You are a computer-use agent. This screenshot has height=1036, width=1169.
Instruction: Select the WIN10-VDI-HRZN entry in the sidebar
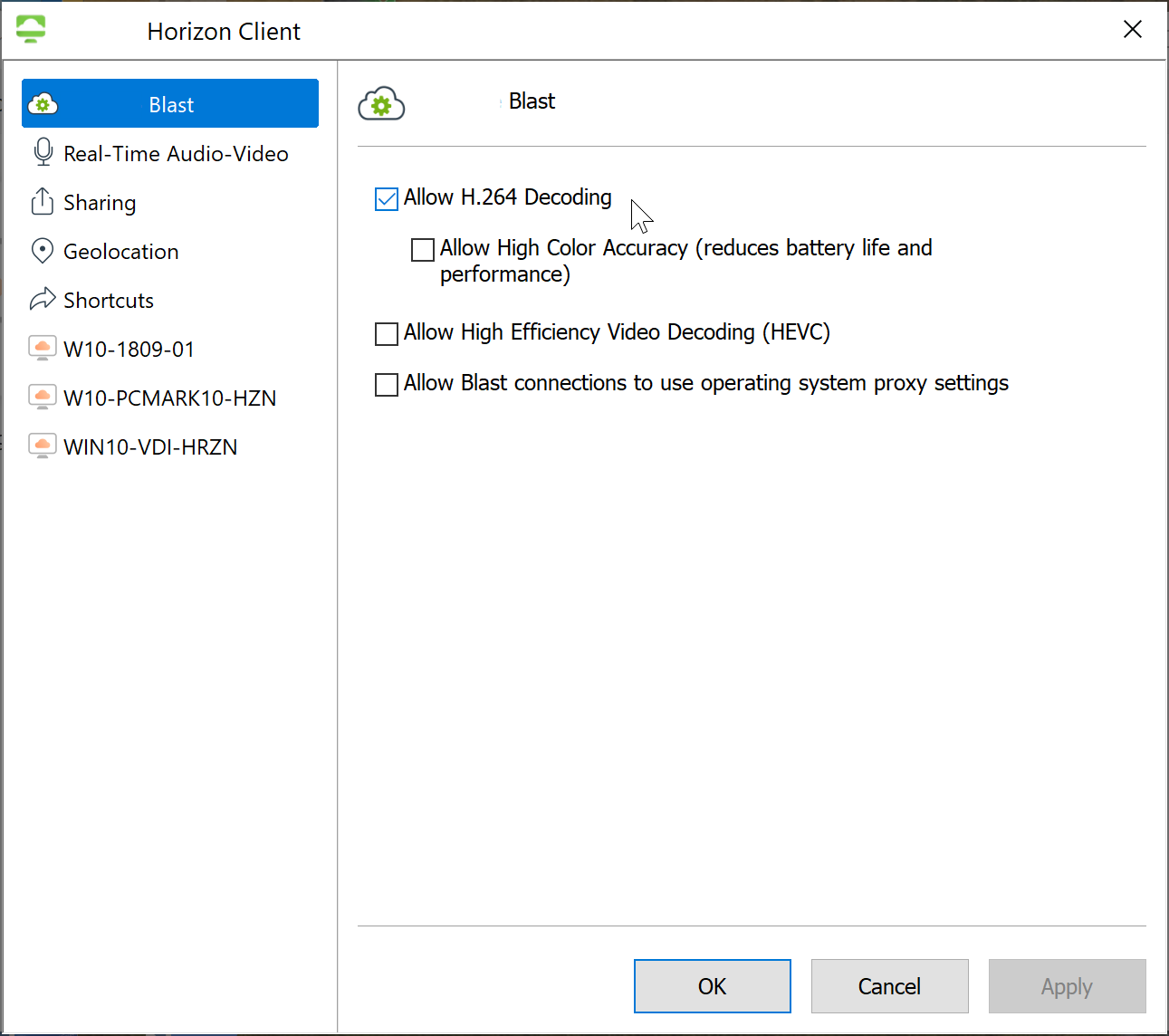(150, 446)
